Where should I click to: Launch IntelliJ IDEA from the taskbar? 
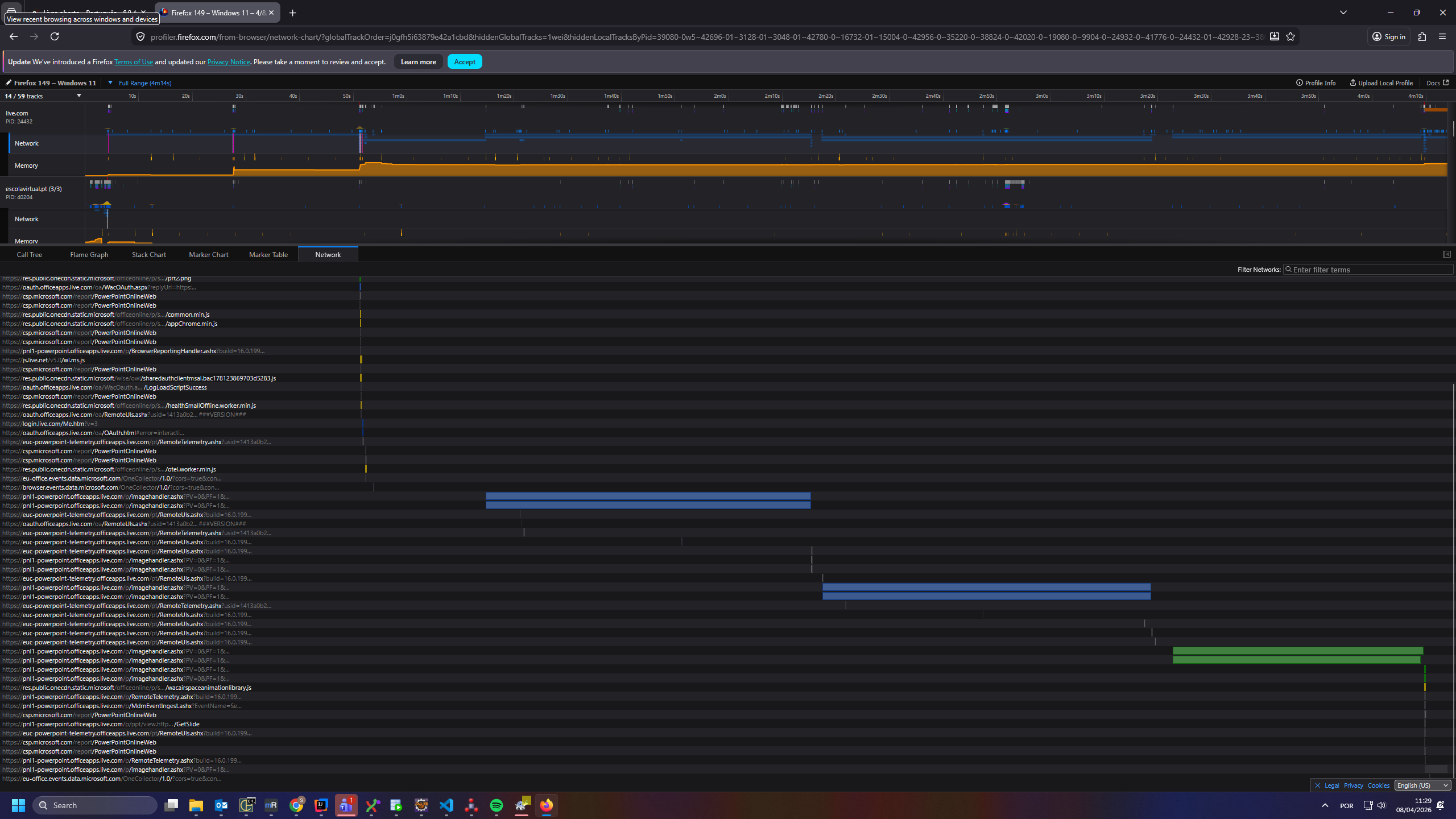(321, 805)
